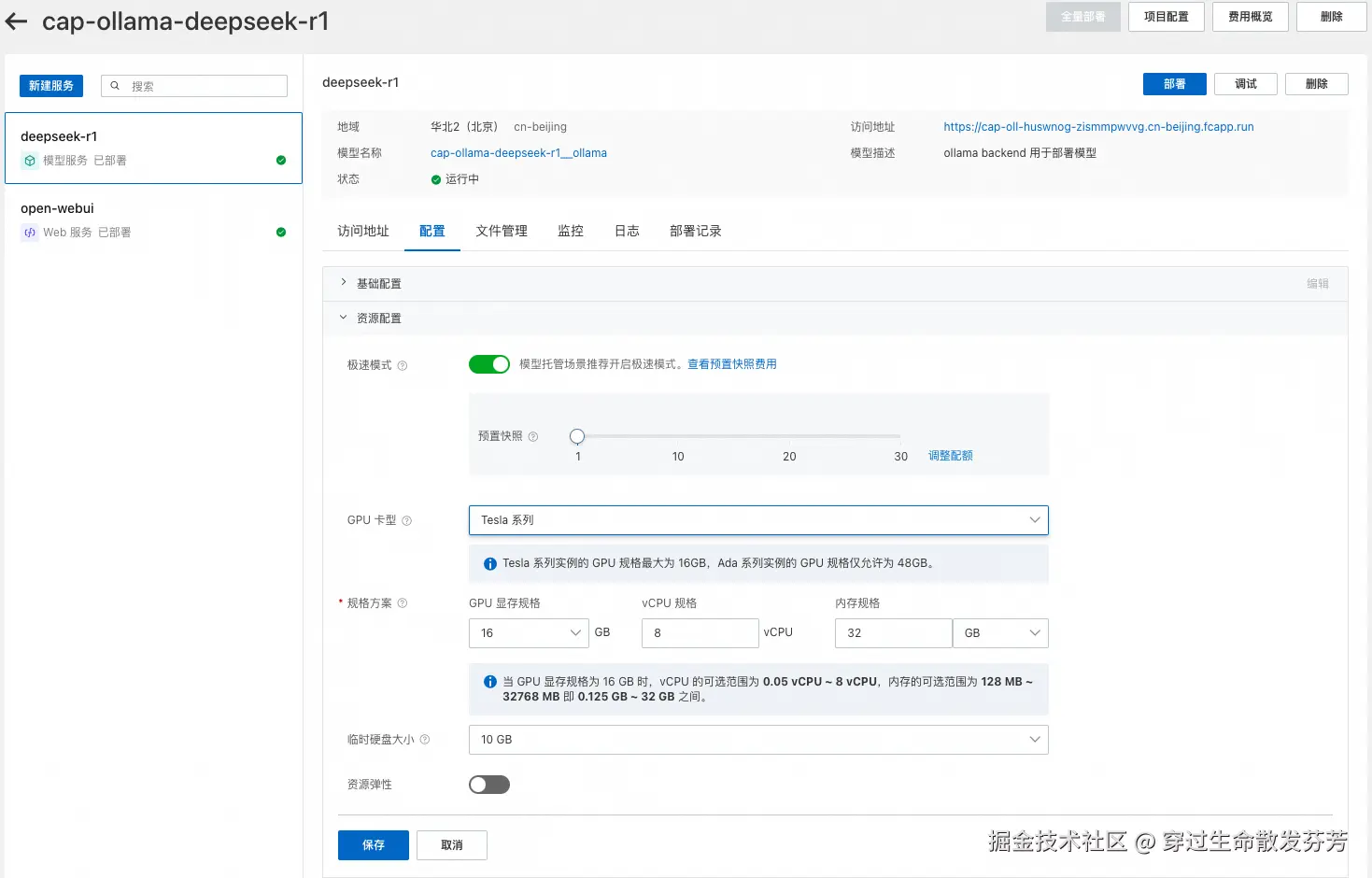This screenshot has height=878, width=1372.
Task: Click the 调整配额 link
Action: tap(951, 456)
